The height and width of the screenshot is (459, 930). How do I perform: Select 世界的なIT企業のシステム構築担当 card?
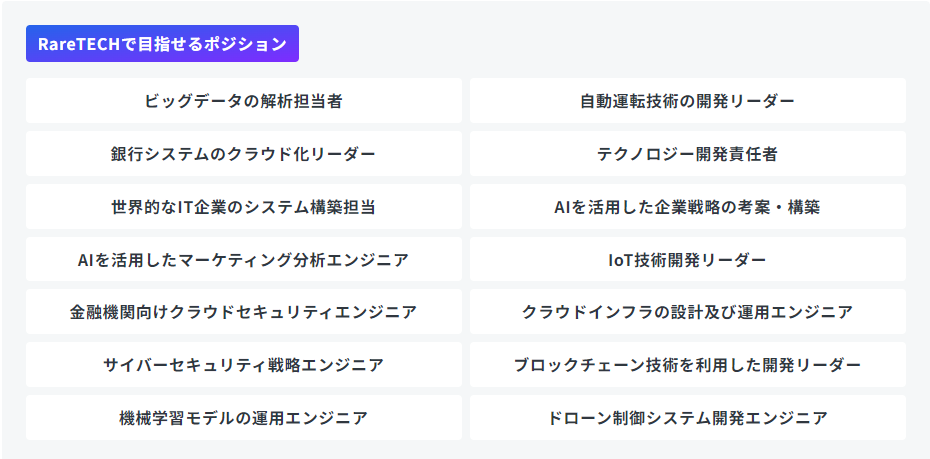coord(244,207)
